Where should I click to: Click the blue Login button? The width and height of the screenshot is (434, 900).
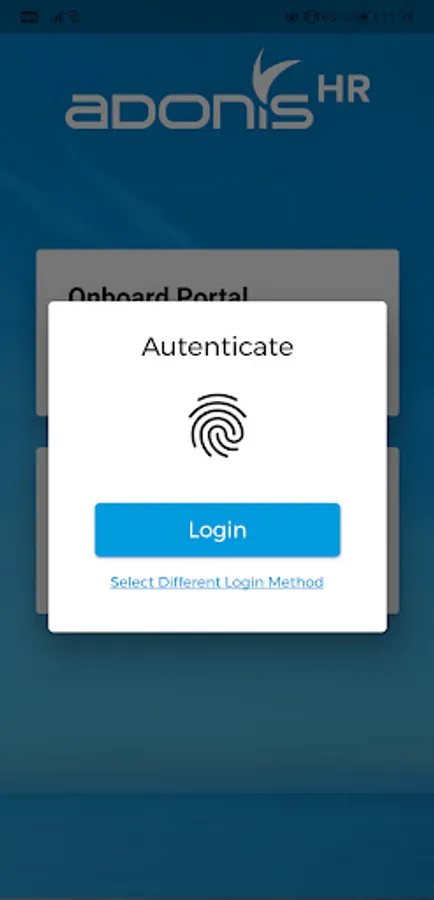(218, 530)
